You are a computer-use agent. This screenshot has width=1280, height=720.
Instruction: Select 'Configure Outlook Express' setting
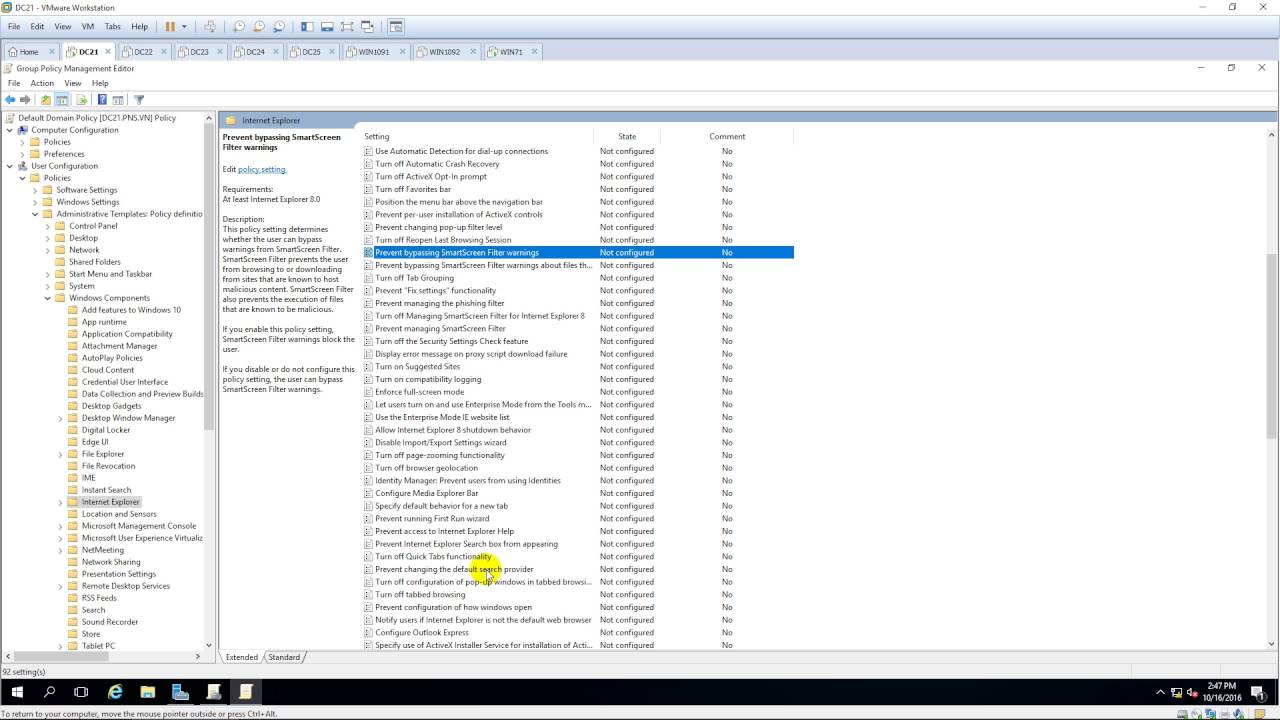421,632
